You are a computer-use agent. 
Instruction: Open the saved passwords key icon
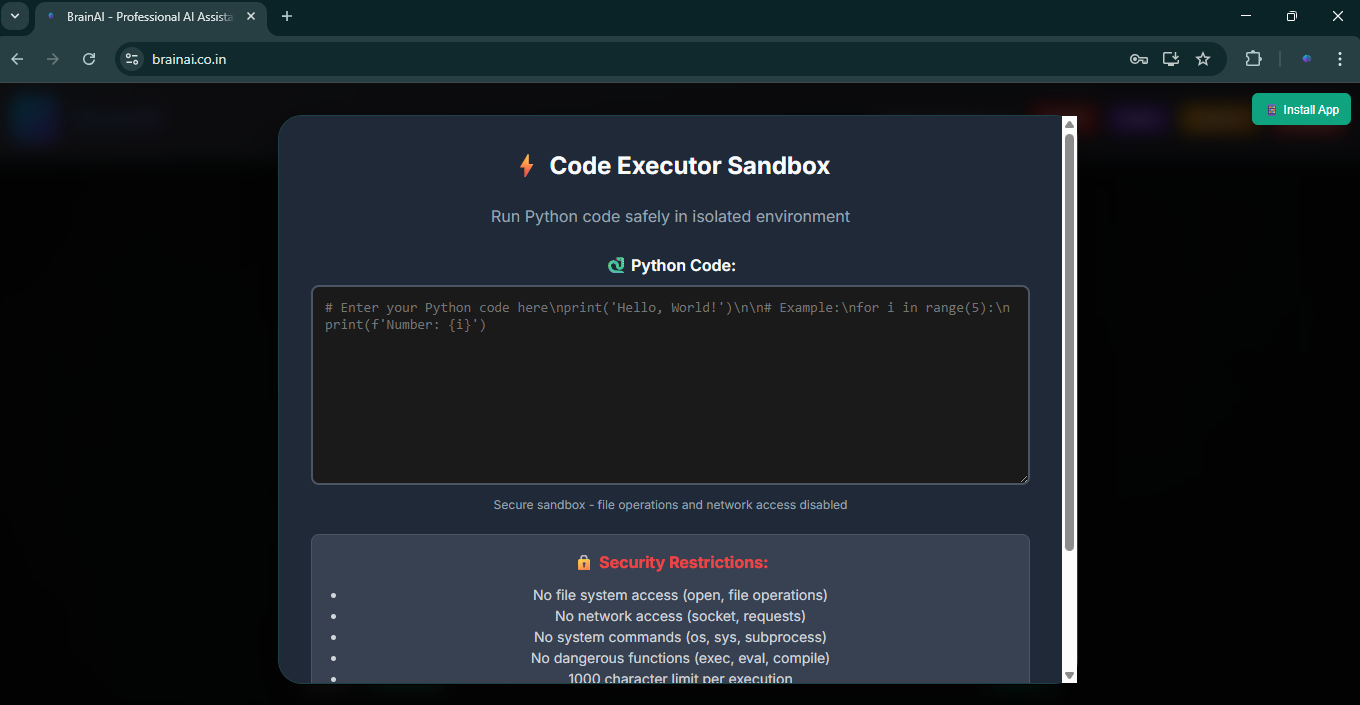1139,59
